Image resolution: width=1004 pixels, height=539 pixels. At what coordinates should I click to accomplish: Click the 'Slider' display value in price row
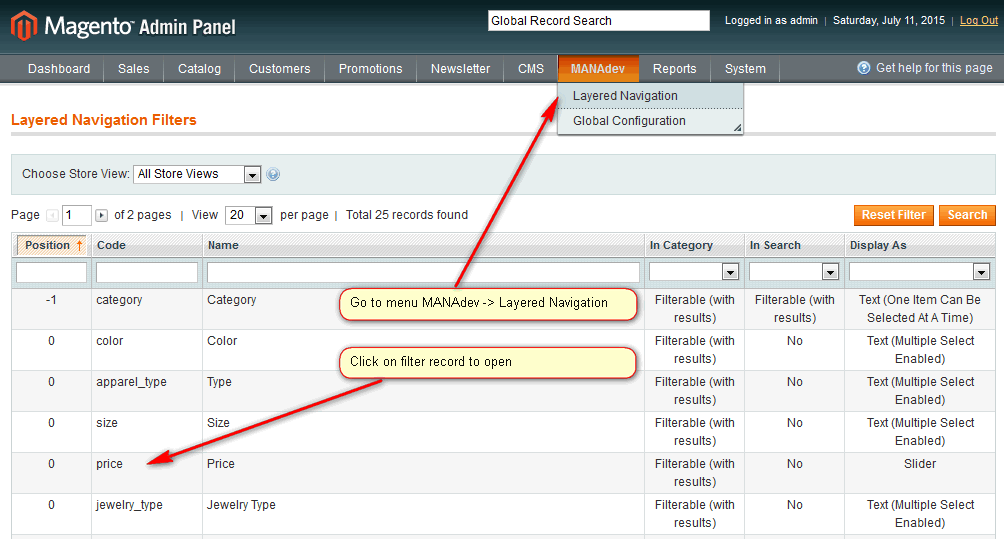919,464
